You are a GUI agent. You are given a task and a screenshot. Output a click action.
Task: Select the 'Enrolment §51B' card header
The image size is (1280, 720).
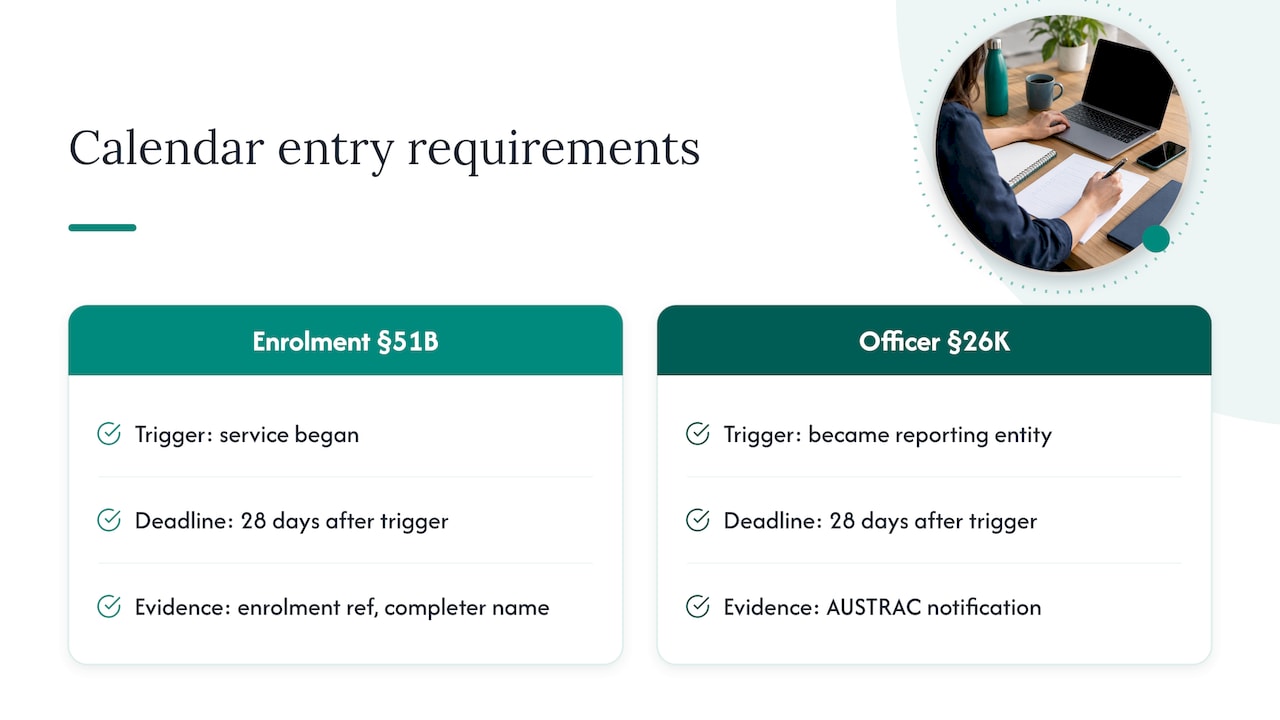pyautogui.click(x=345, y=341)
